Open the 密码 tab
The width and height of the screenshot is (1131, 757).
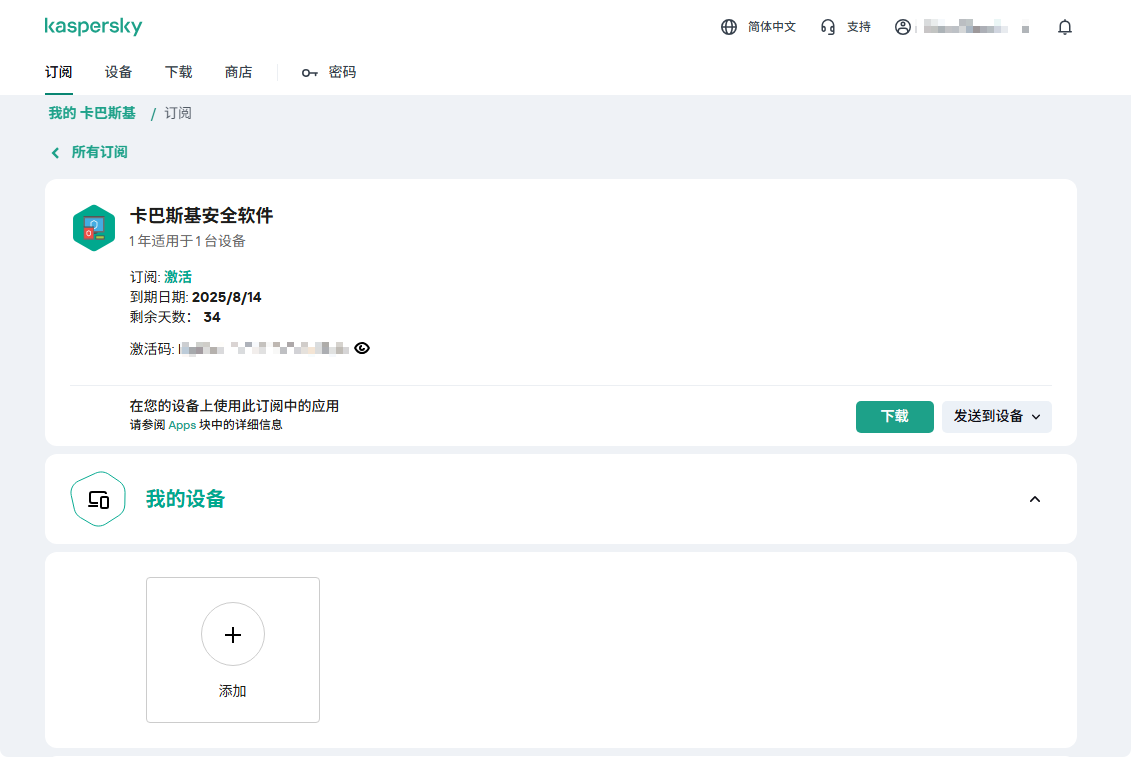click(x=342, y=72)
